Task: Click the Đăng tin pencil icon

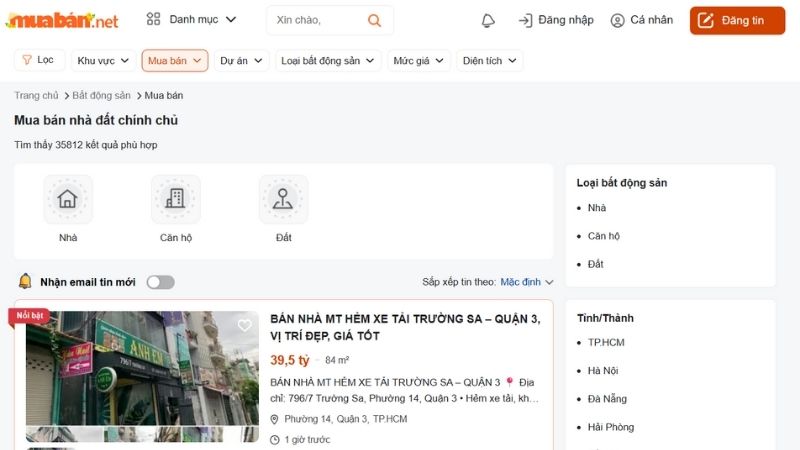Action: click(705, 20)
